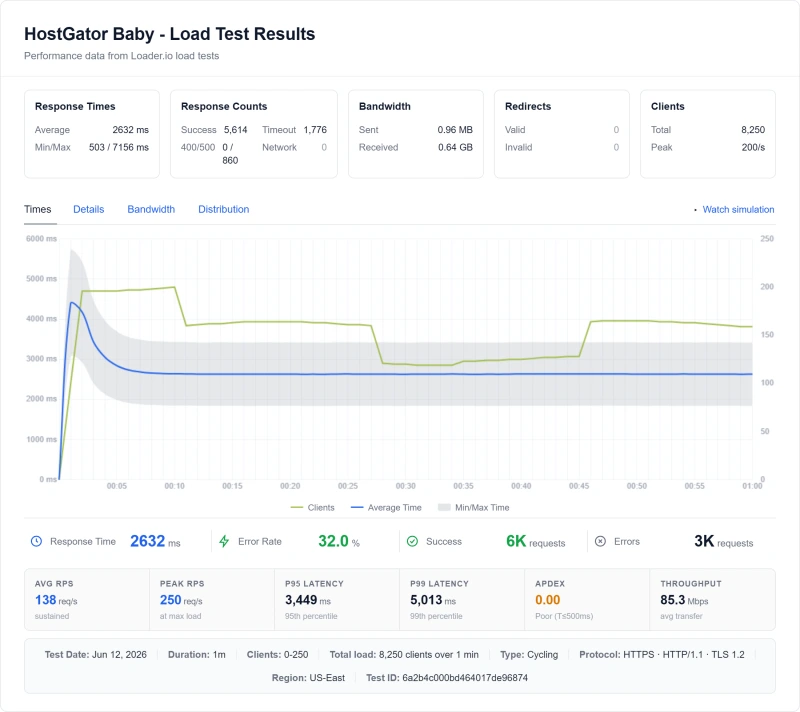Toggle the Average Time series in the legend
This screenshot has width=800, height=712.
(386, 507)
